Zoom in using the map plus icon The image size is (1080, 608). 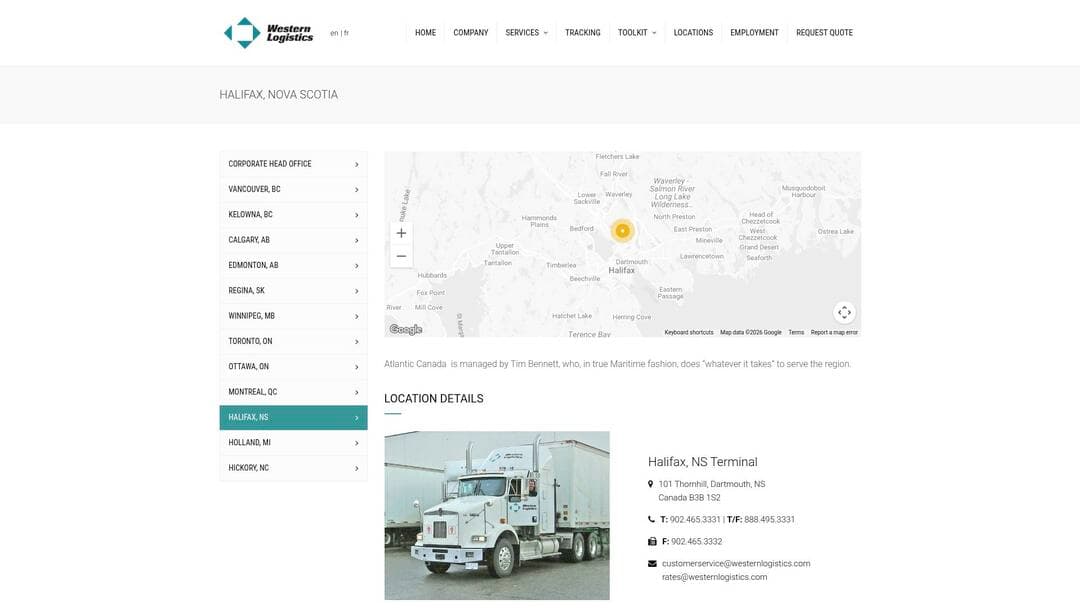[x=401, y=232]
